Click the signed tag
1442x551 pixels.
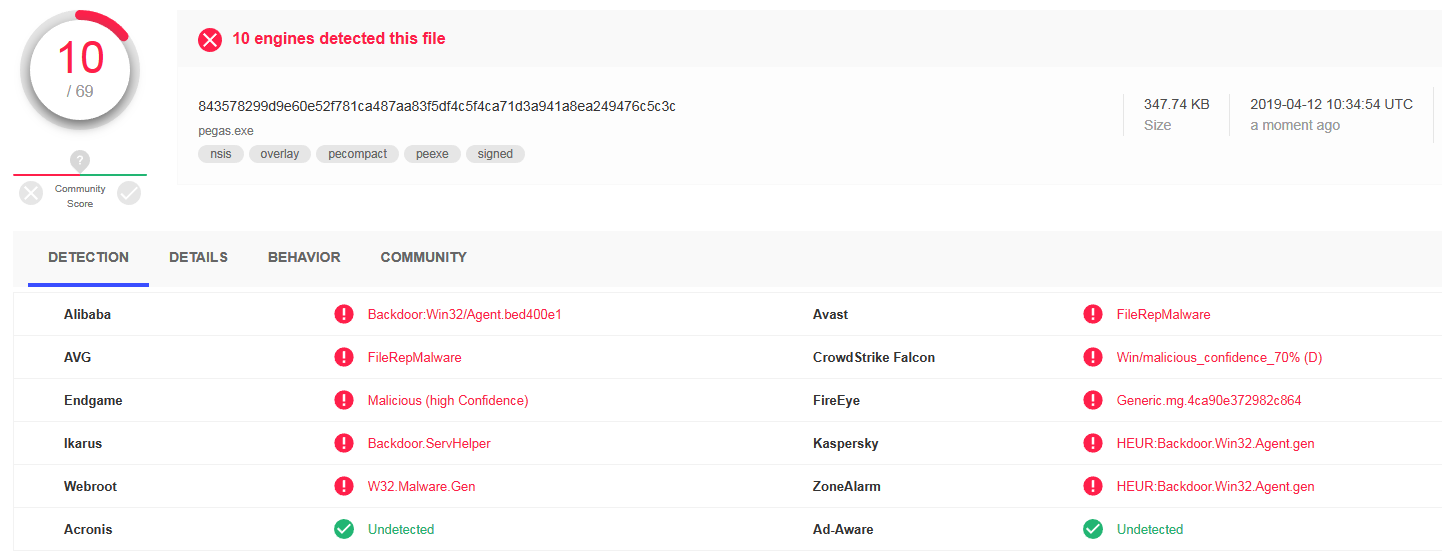point(495,154)
